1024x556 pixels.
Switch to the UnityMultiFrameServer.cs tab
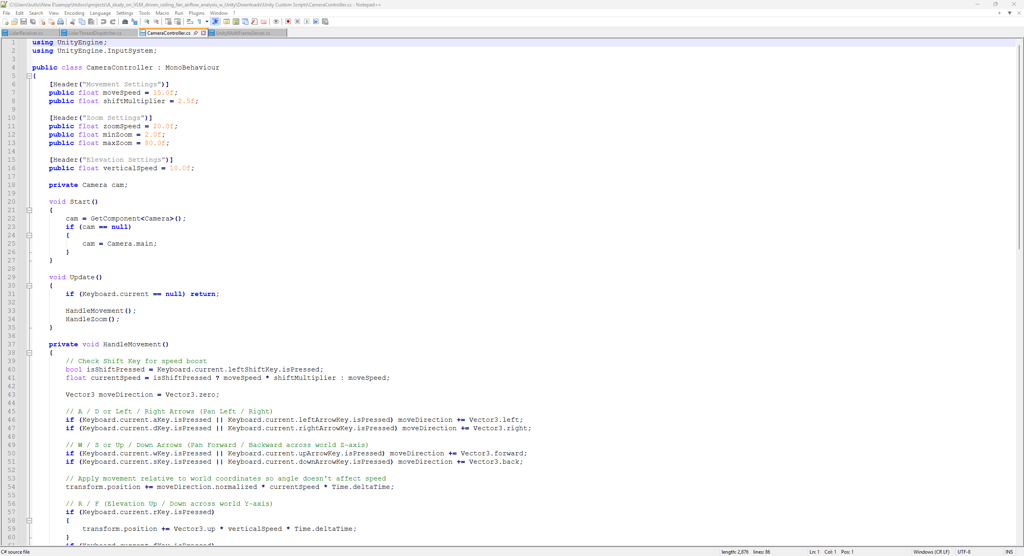tap(247, 33)
